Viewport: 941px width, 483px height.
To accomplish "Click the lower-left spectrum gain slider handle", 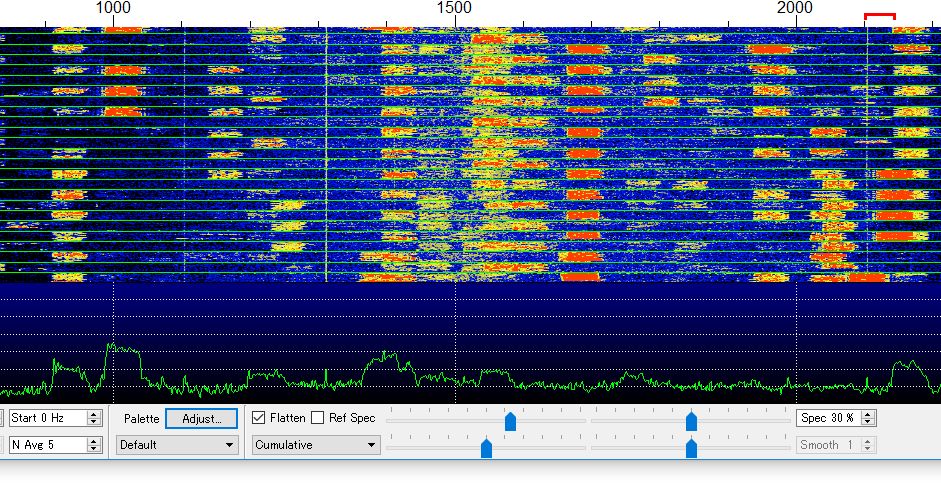I will (x=487, y=448).
